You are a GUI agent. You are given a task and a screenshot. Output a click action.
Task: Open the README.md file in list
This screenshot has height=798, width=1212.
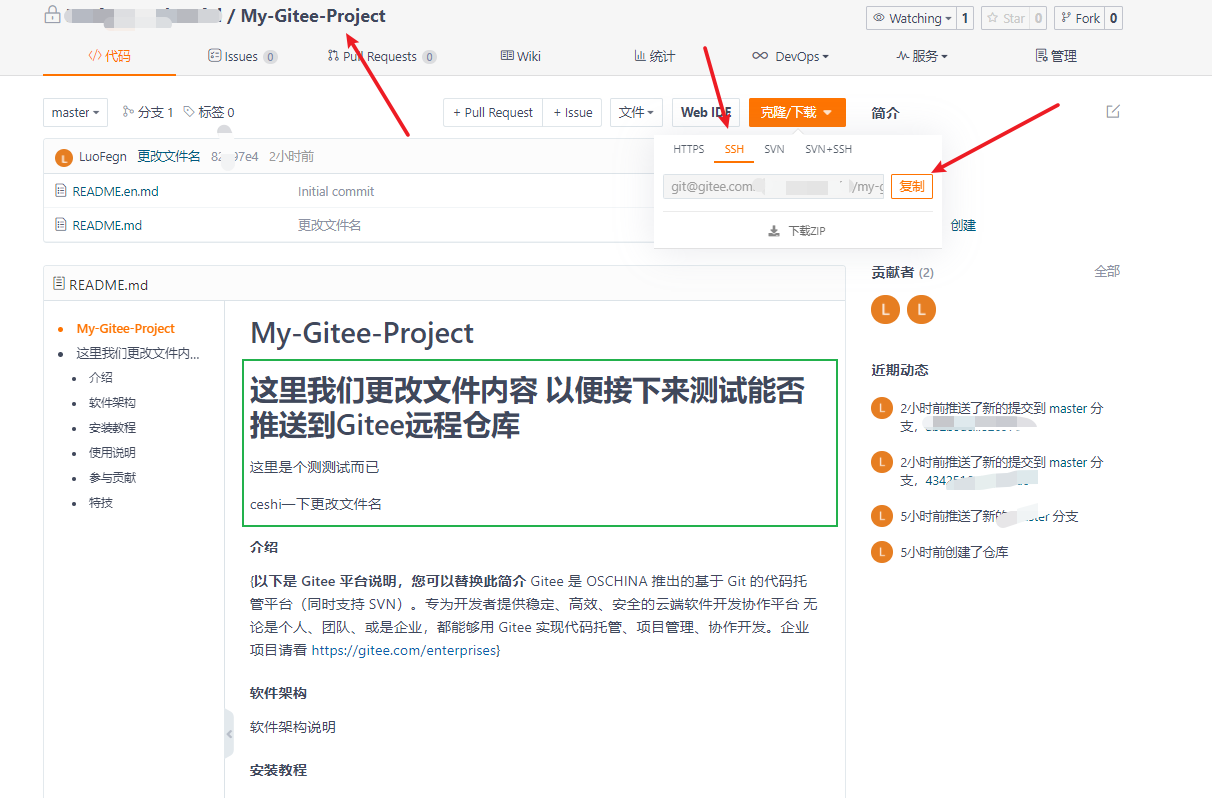pyautogui.click(x=107, y=225)
